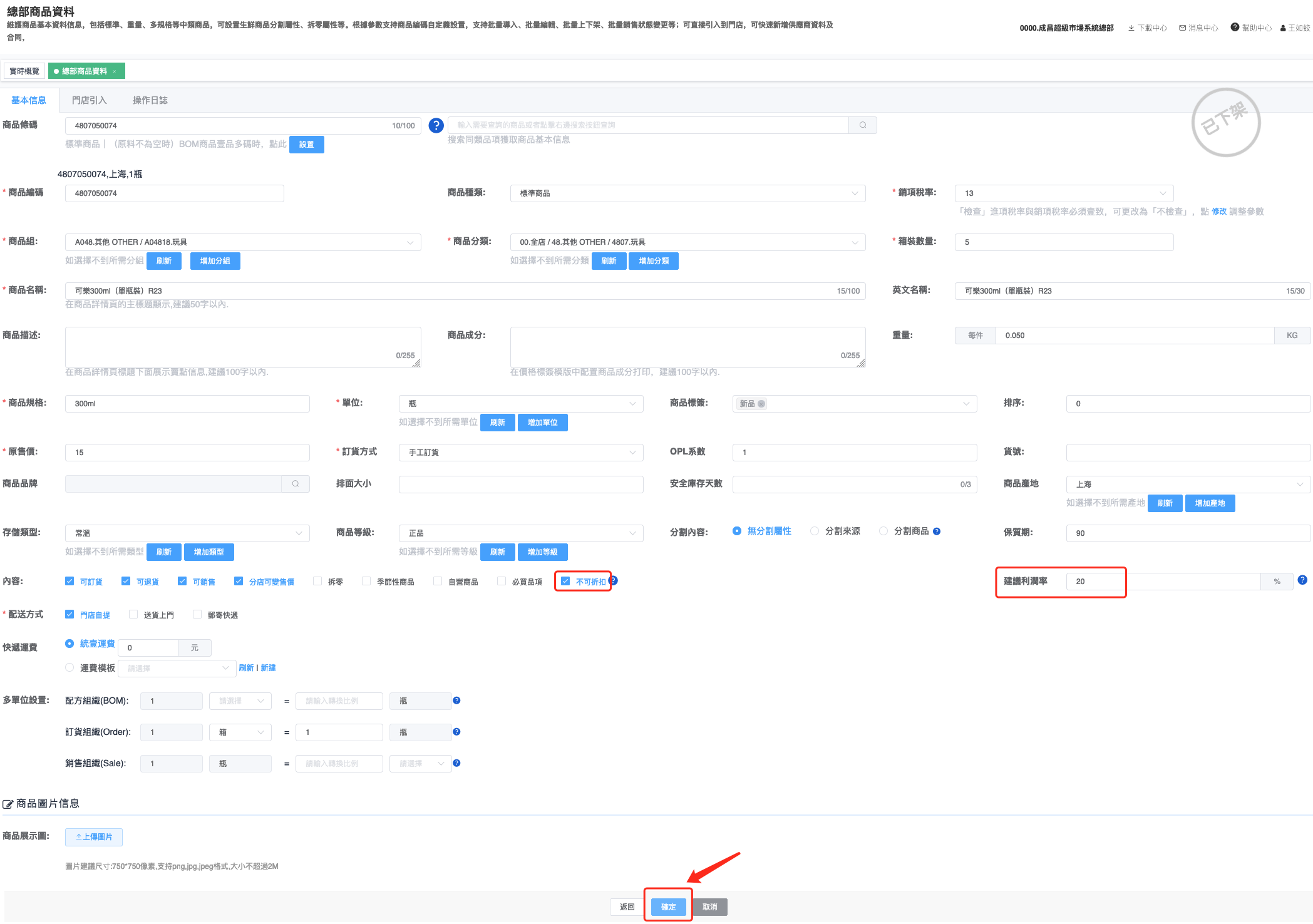1313x924 pixels.
Task: Click the magnifier icon in product search box
Action: (862, 125)
